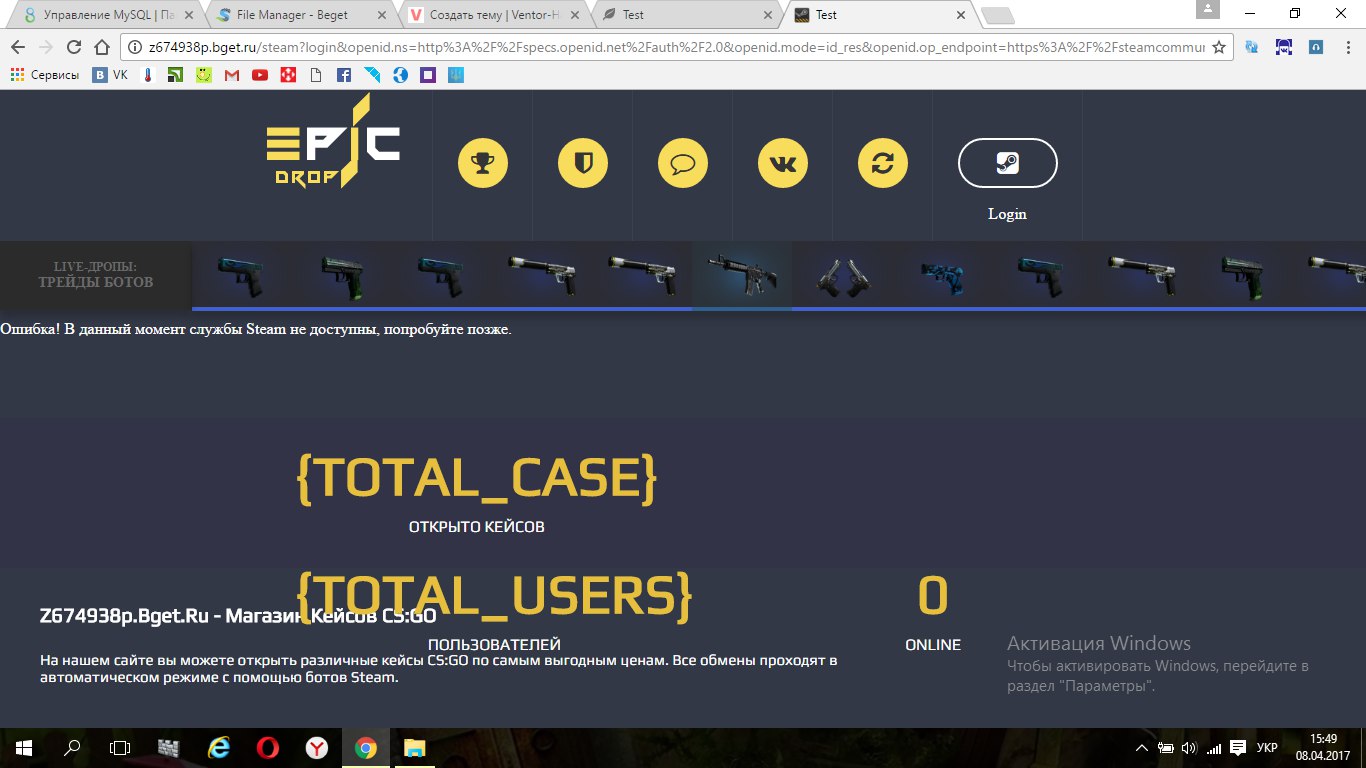The height and width of the screenshot is (768, 1366).
Task: Open the VK bookmark in bookmarks bar
Action: [x=110, y=75]
